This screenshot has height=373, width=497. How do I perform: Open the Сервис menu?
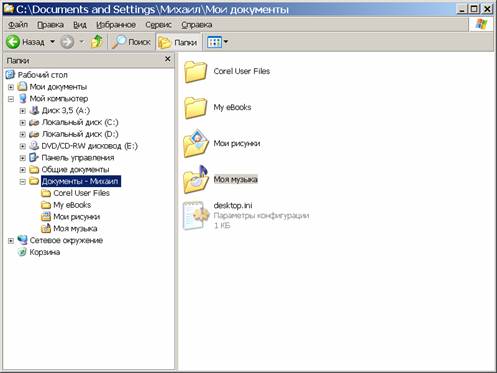(158, 25)
